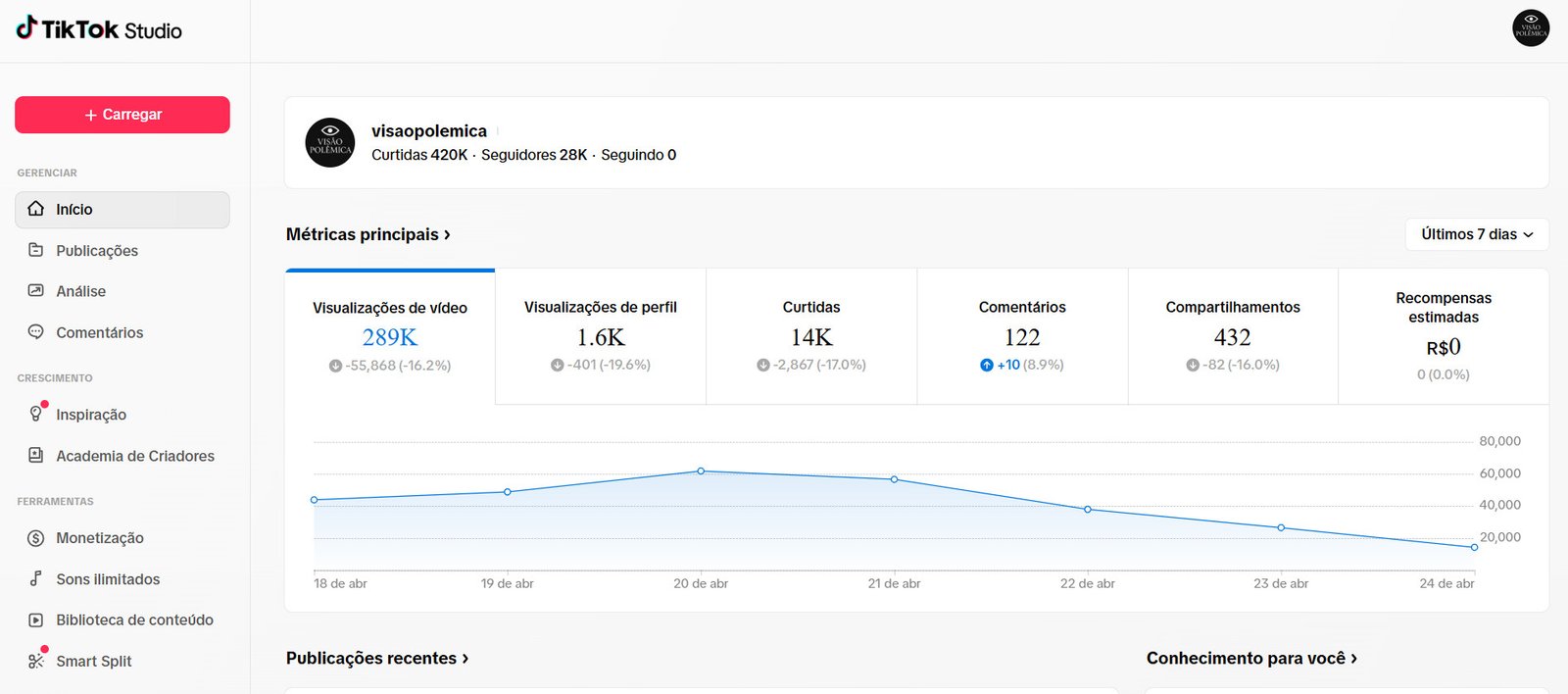Click the 18 de abr chart data point

[315, 500]
